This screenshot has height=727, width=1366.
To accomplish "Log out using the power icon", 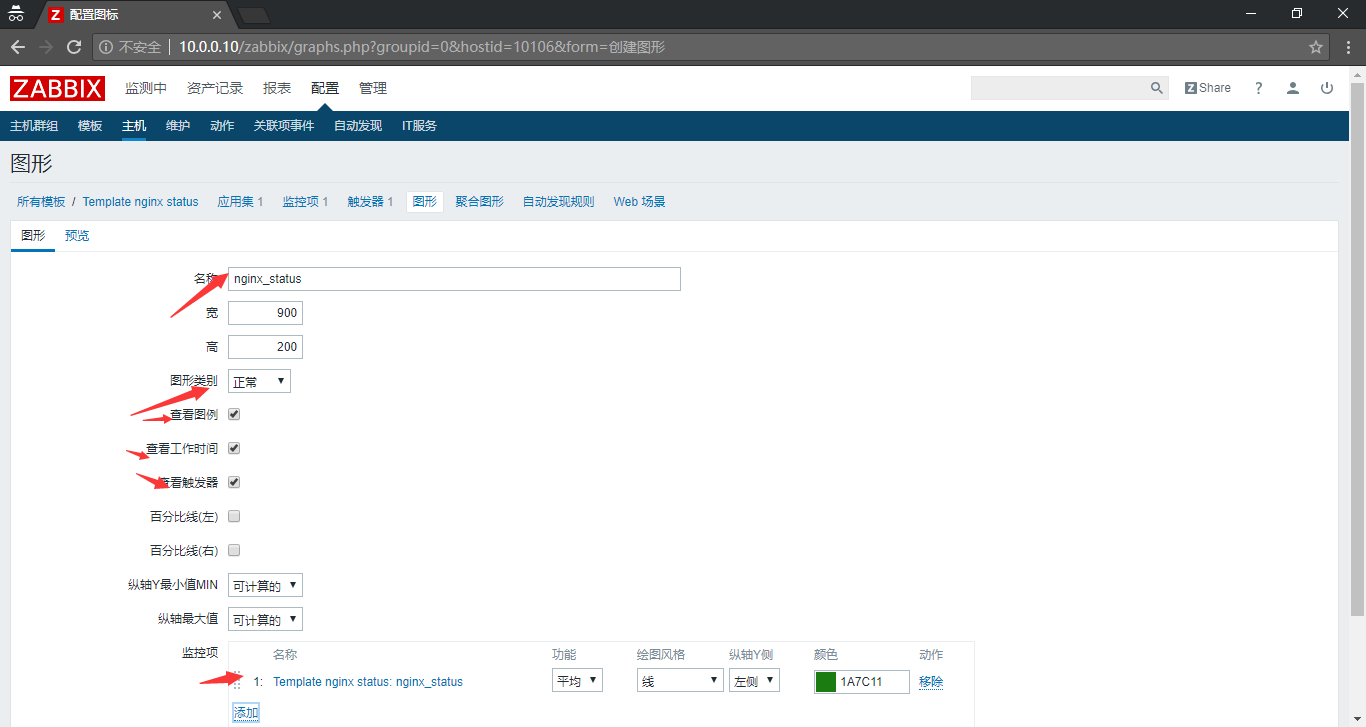I will (1327, 88).
